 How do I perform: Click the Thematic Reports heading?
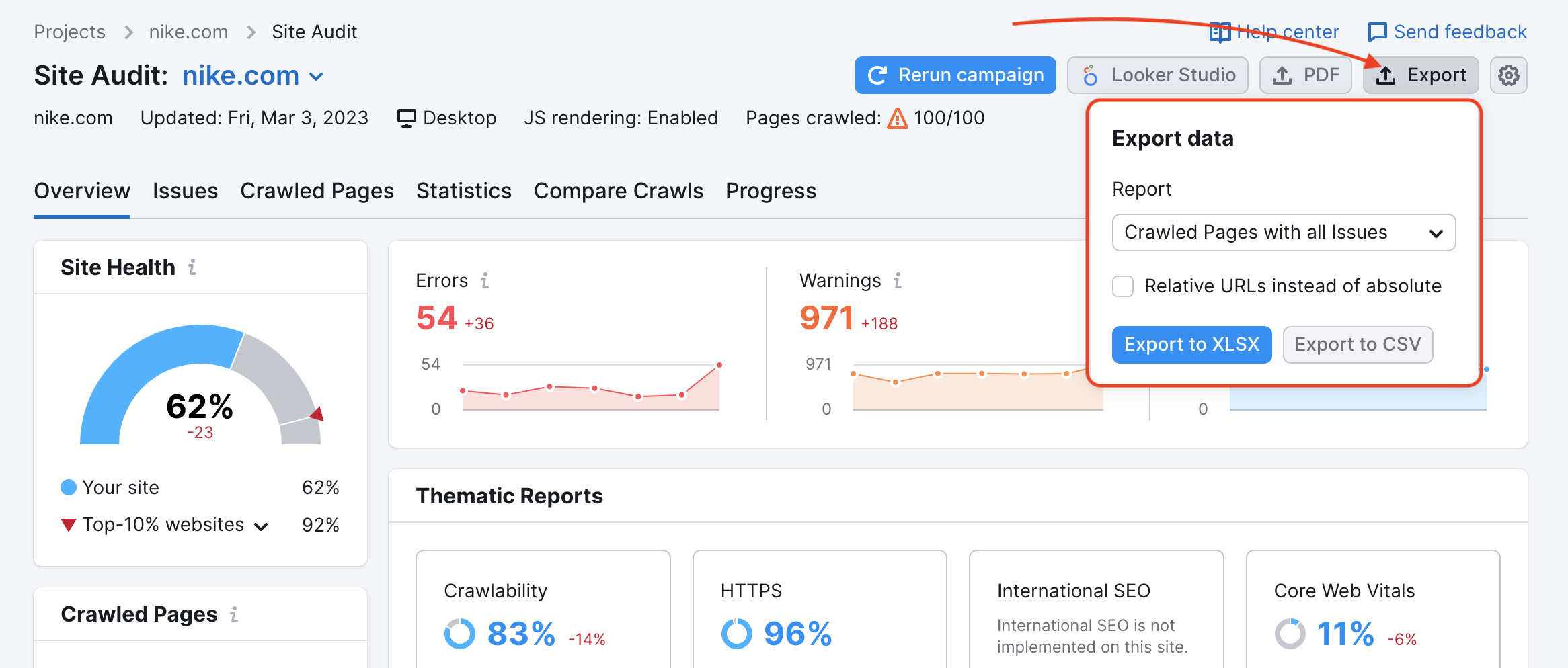[x=510, y=496]
